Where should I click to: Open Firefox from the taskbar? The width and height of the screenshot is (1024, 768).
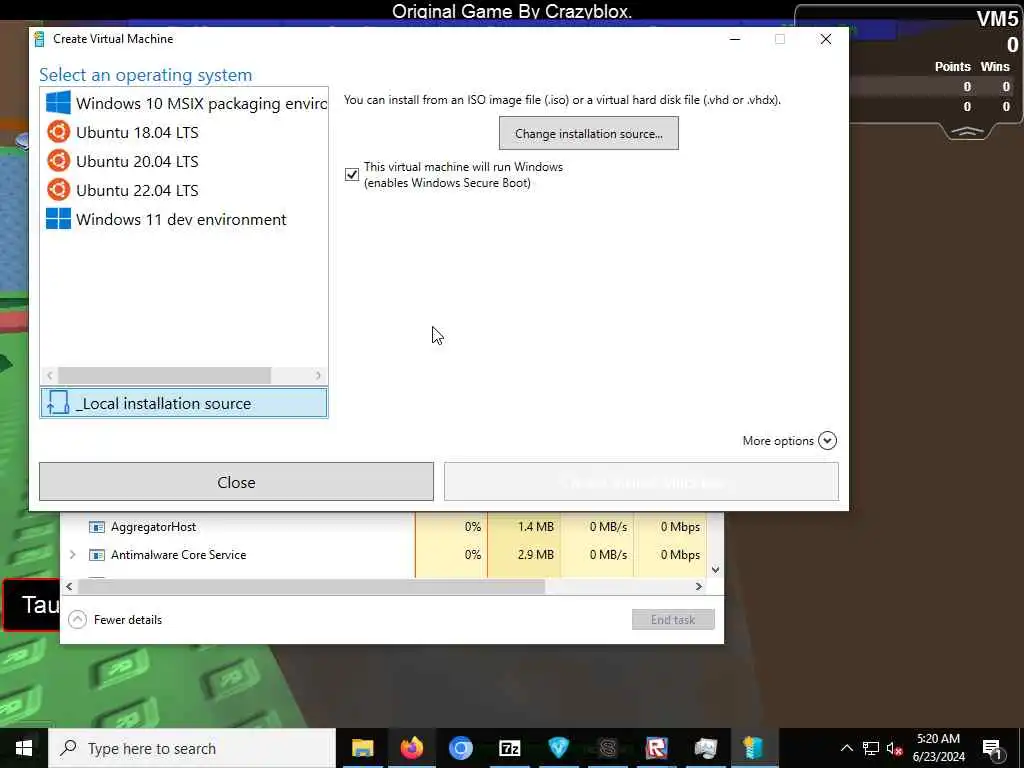tap(411, 748)
